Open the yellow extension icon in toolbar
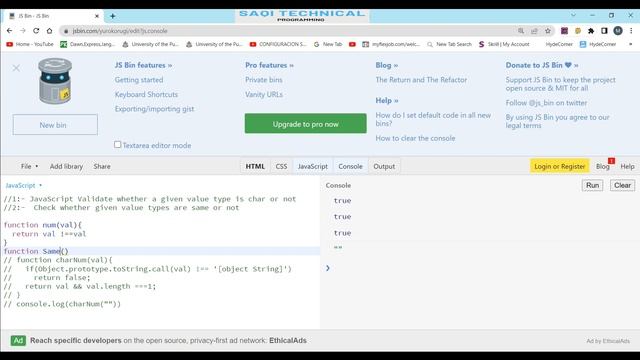 click(578, 31)
